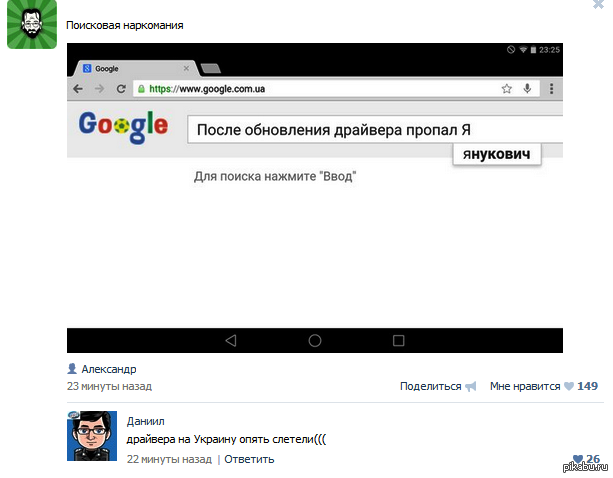Click the person icon next to Александр
Image resolution: width=613 pixels, height=478 pixels.
coord(72,369)
